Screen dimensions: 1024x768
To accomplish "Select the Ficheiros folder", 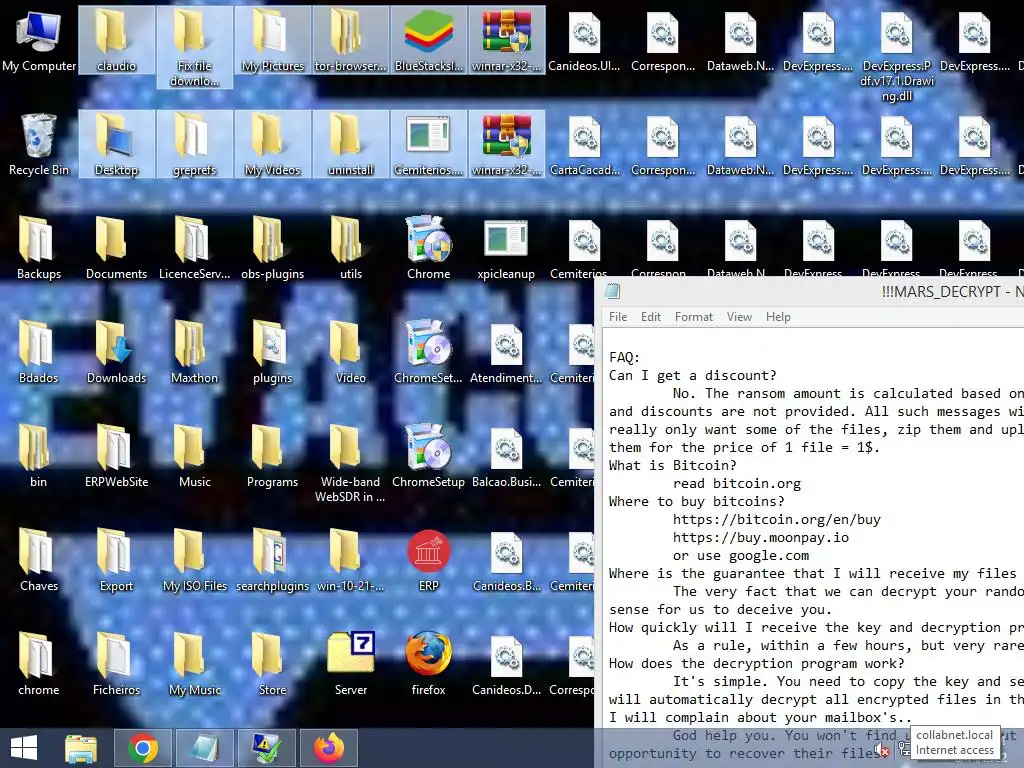I will [x=116, y=664].
